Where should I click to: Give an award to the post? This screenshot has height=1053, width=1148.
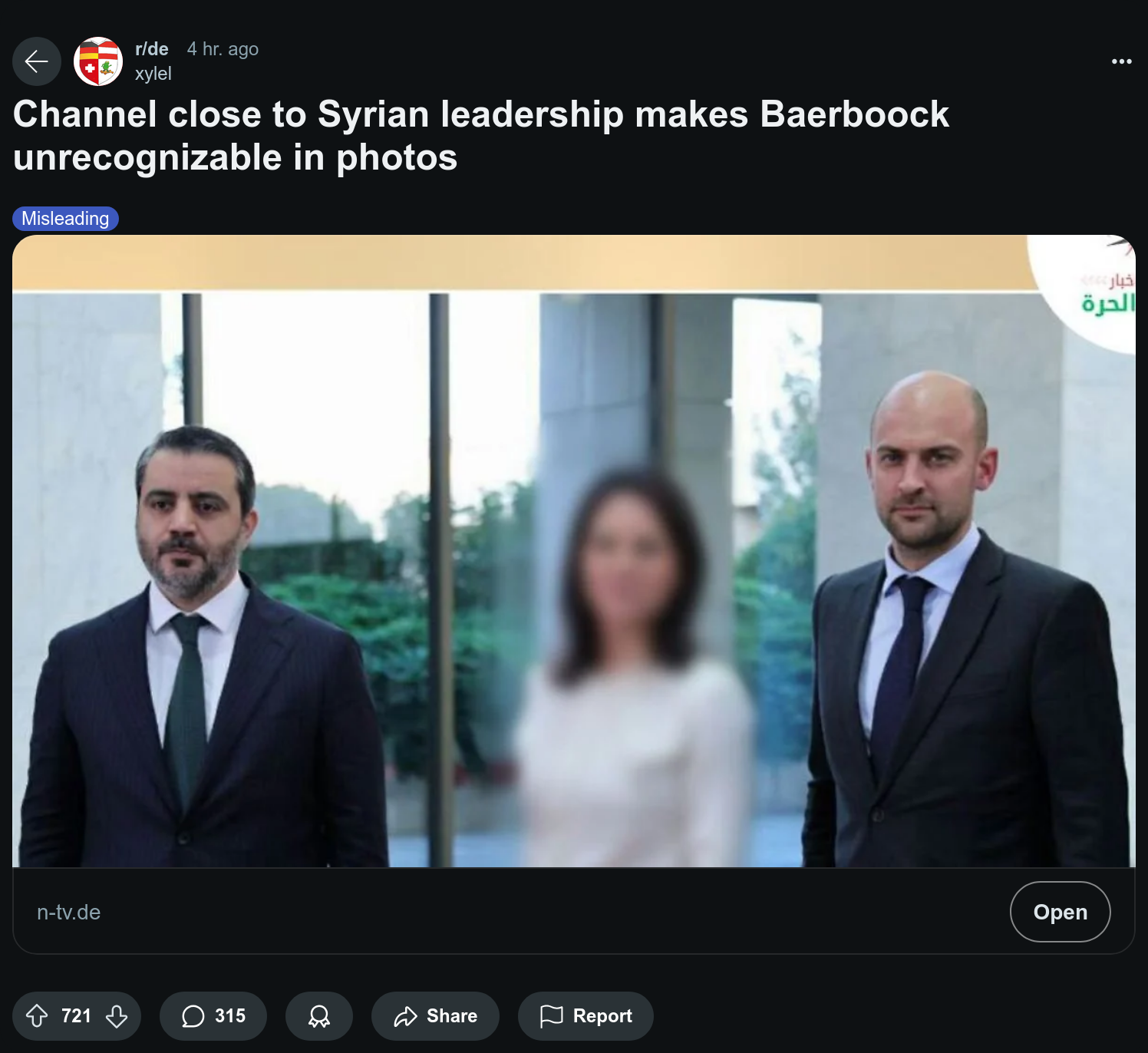[319, 1016]
